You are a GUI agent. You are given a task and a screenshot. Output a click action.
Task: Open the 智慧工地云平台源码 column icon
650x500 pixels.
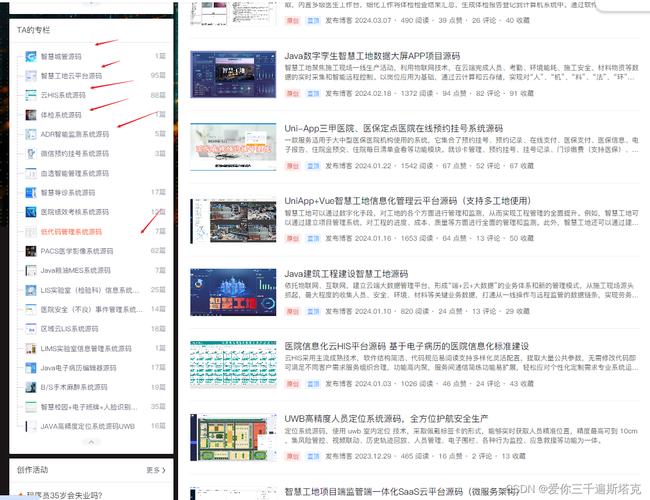(x=31, y=76)
